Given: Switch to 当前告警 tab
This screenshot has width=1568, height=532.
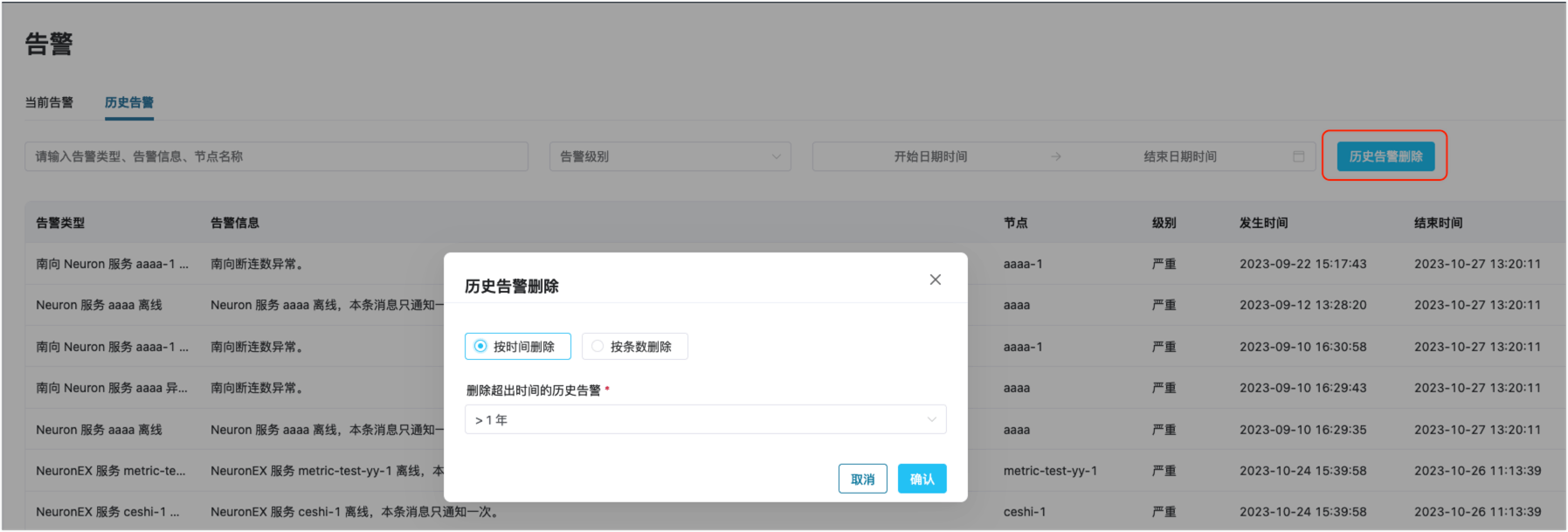Looking at the screenshot, I should click(x=49, y=103).
